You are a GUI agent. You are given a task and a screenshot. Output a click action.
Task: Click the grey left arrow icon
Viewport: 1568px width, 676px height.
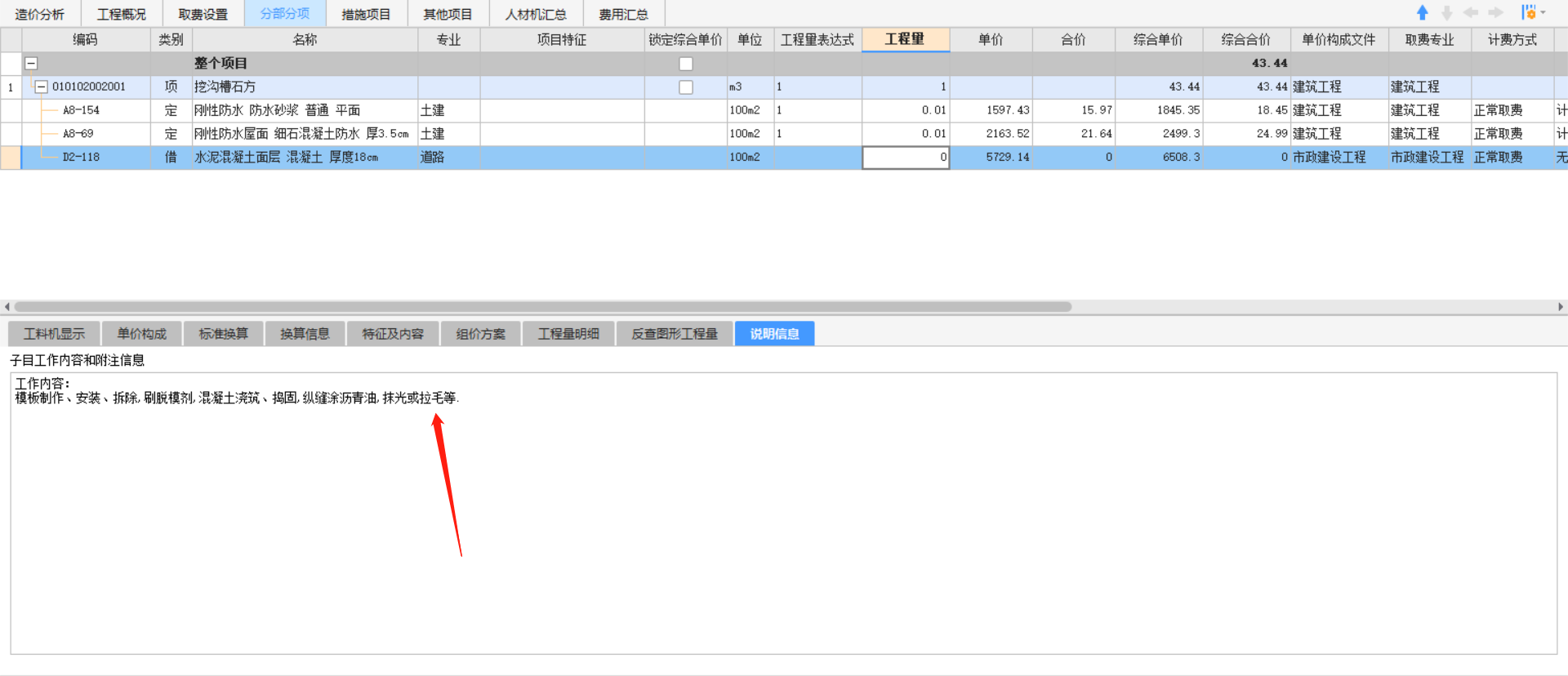coord(1471,13)
